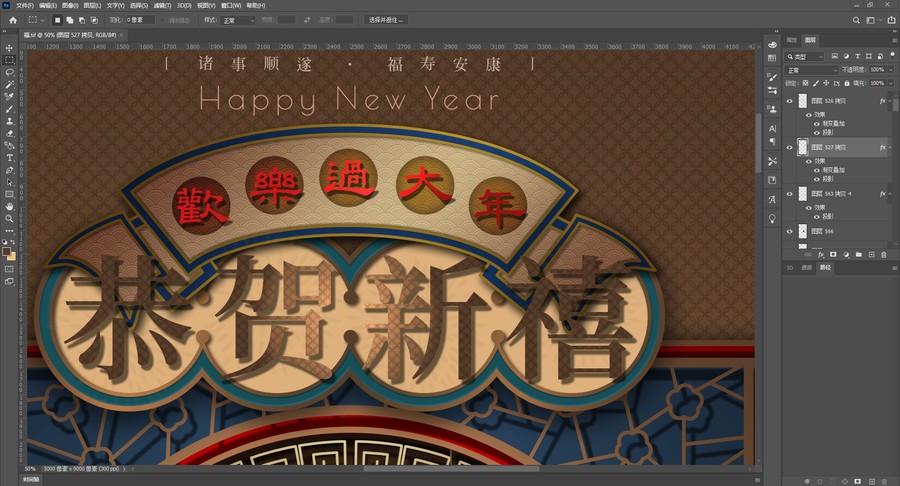This screenshot has width=900, height=486.
Task: Select the Zoom magnifier tool
Action: pyautogui.click(x=9, y=219)
